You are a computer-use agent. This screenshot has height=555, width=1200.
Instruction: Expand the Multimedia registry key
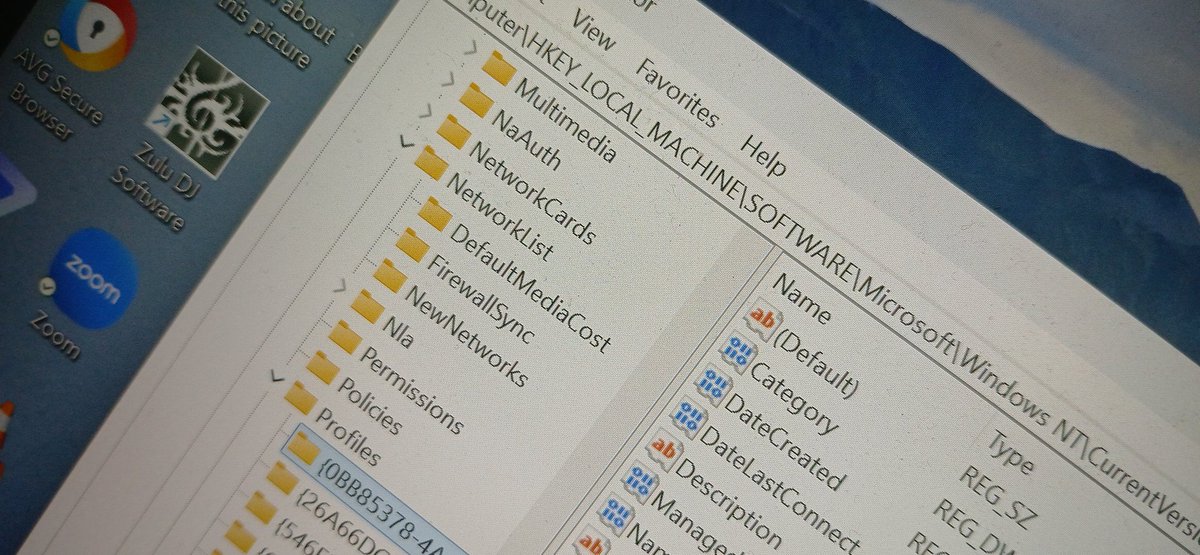pyautogui.click(x=473, y=46)
